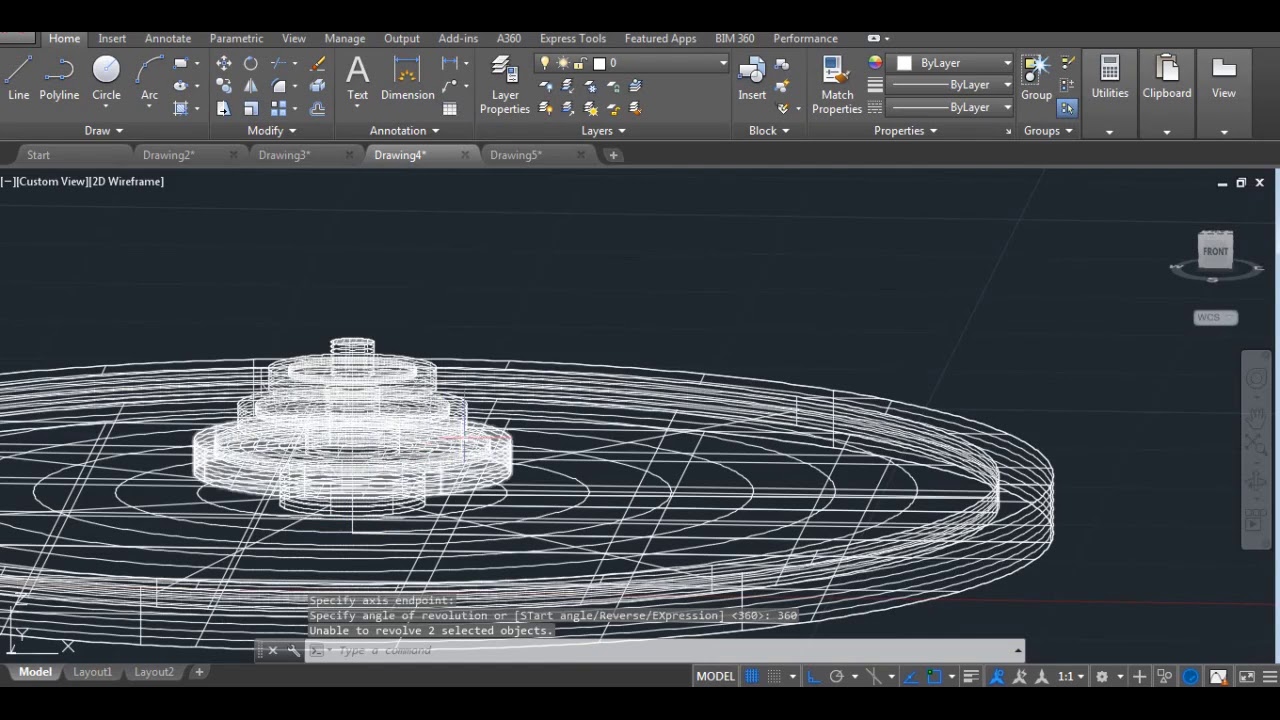Open the Insert ribbon tab
Screen dimensions: 1280x720
tap(112, 38)
